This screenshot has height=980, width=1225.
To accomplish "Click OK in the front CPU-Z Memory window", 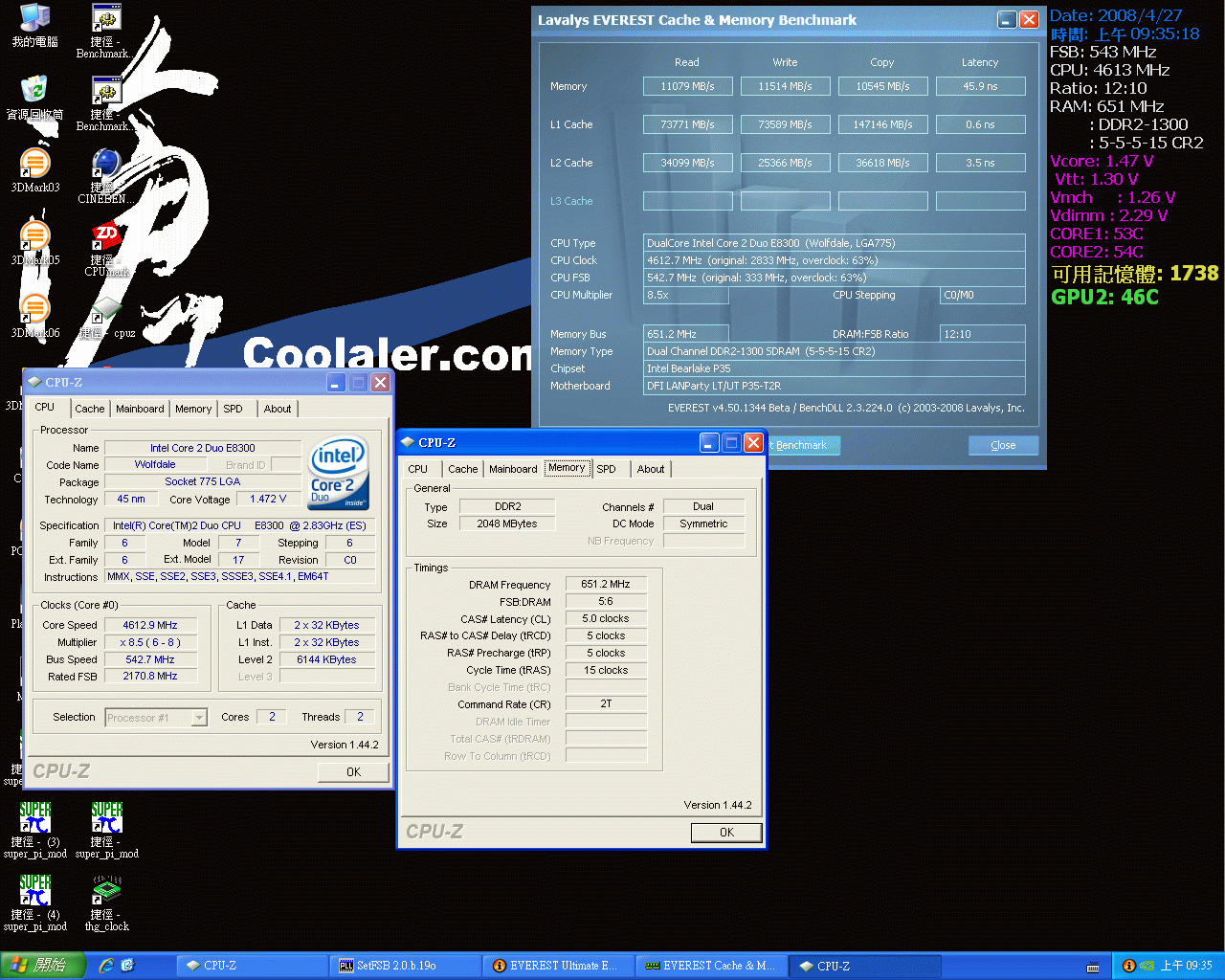I will (726, 833).
